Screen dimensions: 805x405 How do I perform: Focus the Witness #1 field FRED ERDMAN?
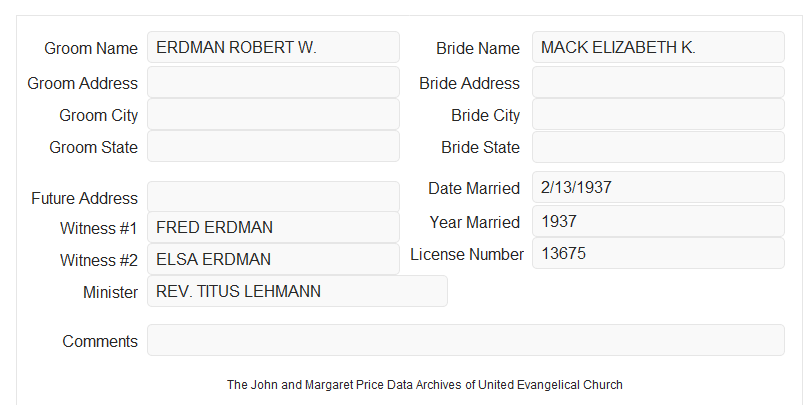click(x=273, y=227)
